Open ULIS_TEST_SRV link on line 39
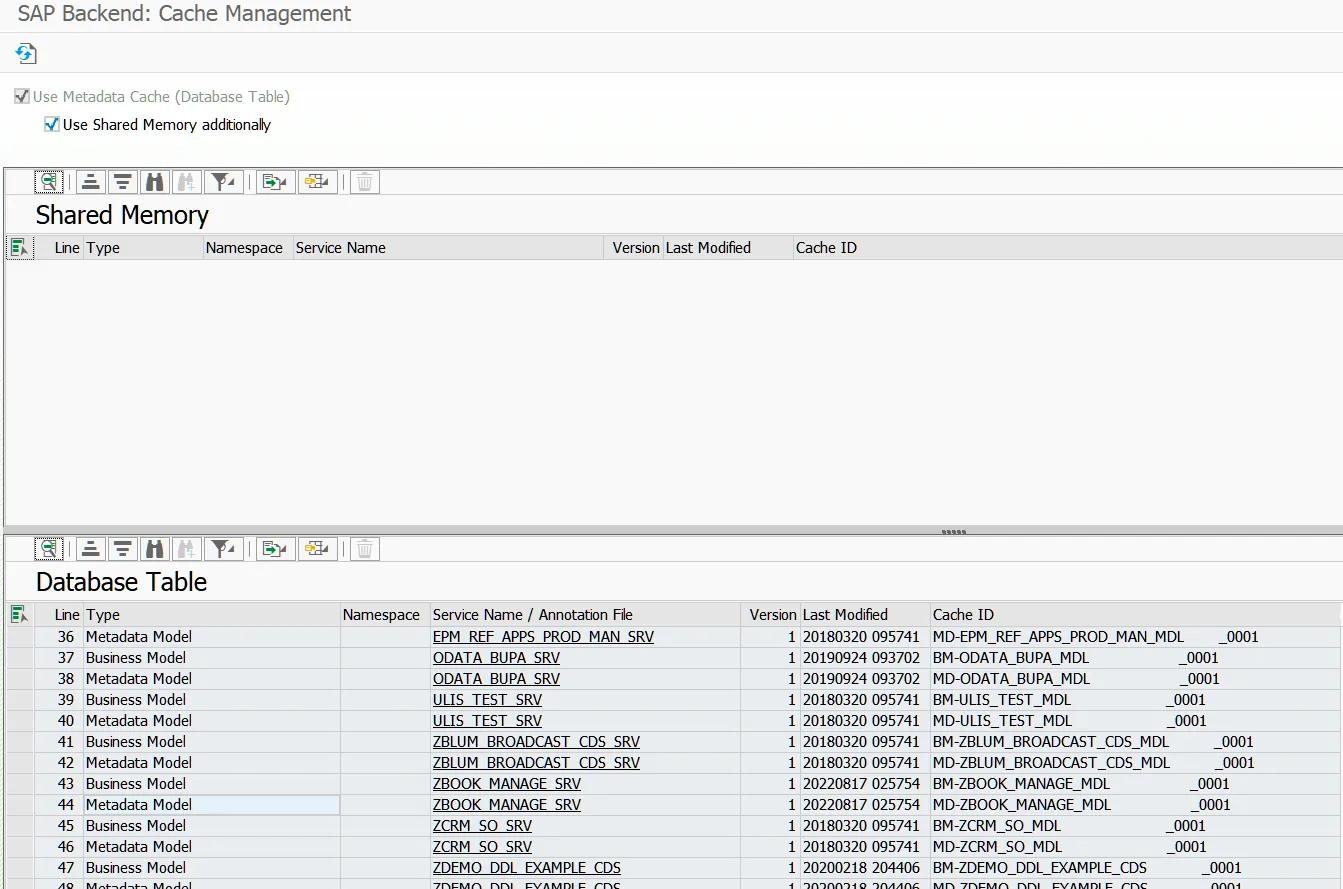Viewport: 1343px width, 889px height. [487, 700]
